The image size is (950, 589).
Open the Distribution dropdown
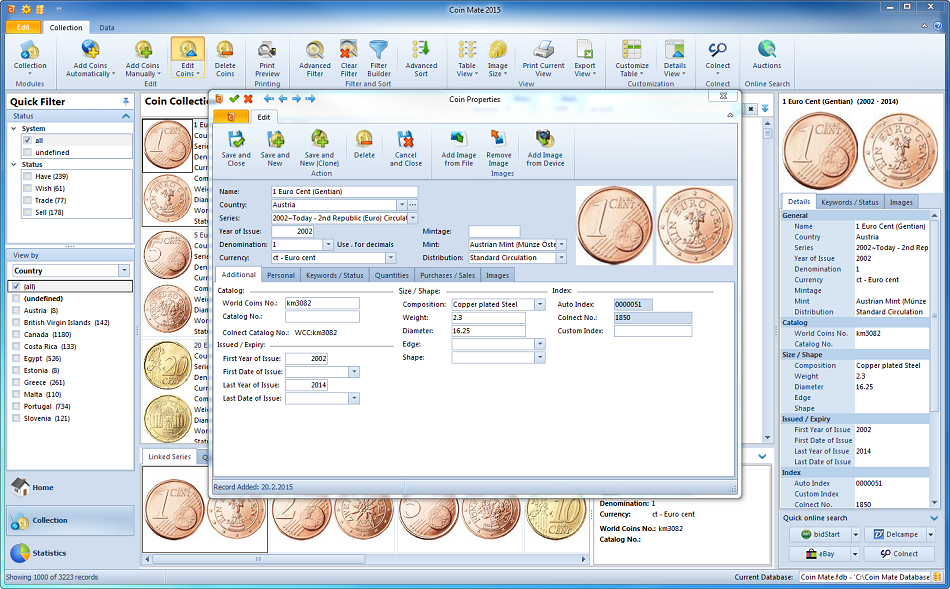pyautogui.click(x=561, y=258)
